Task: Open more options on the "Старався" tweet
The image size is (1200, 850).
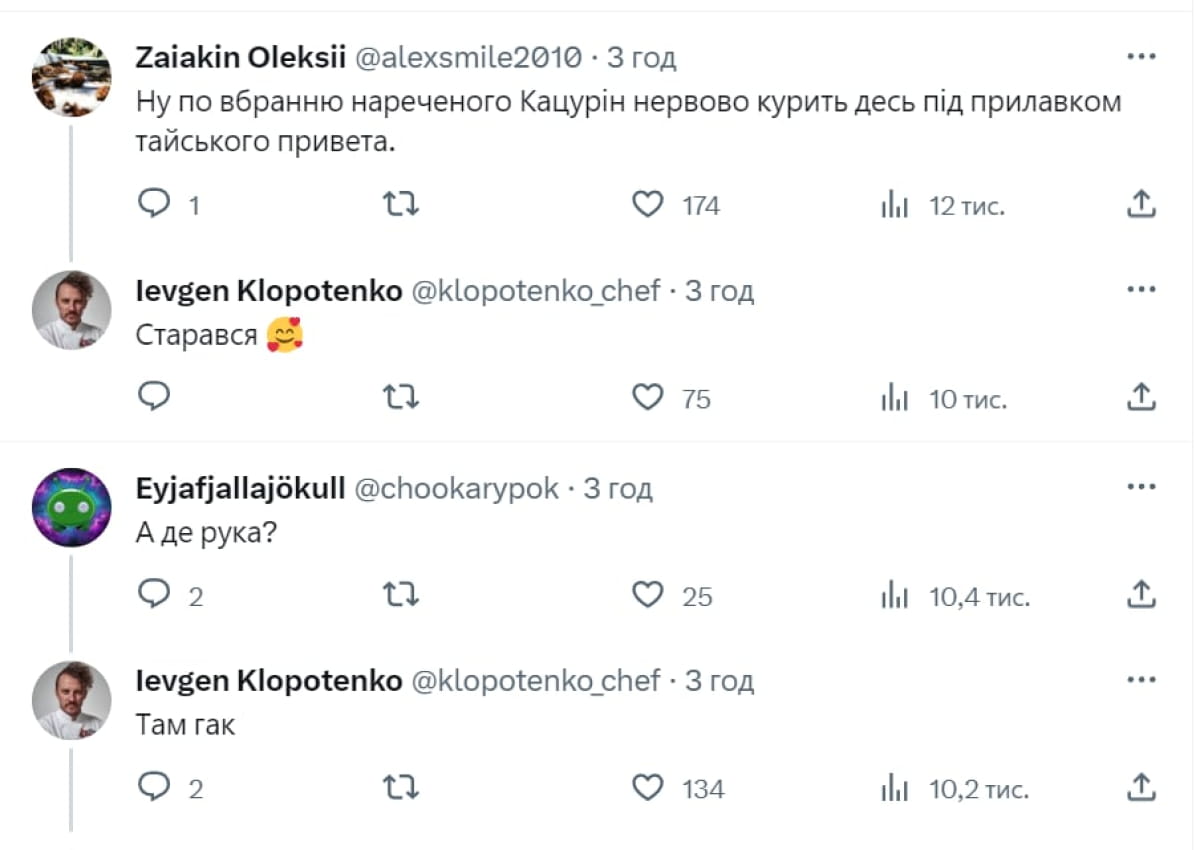Action: (1141, 290)
